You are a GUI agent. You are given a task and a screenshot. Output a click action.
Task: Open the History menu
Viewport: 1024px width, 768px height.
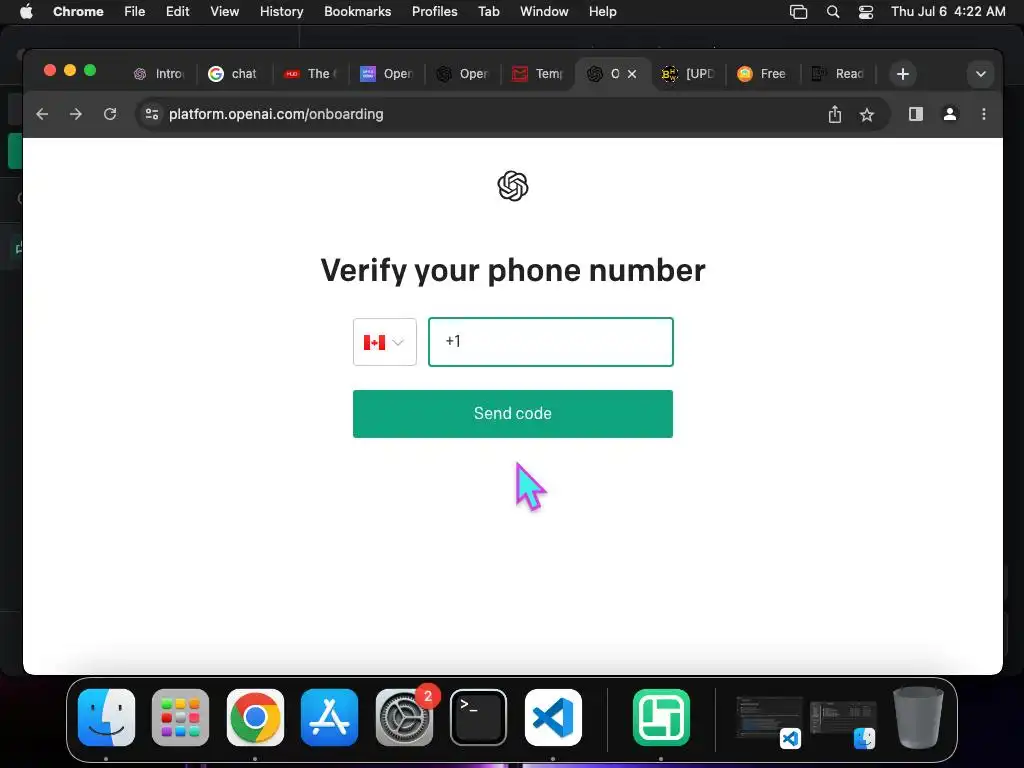tap(281, 12)
